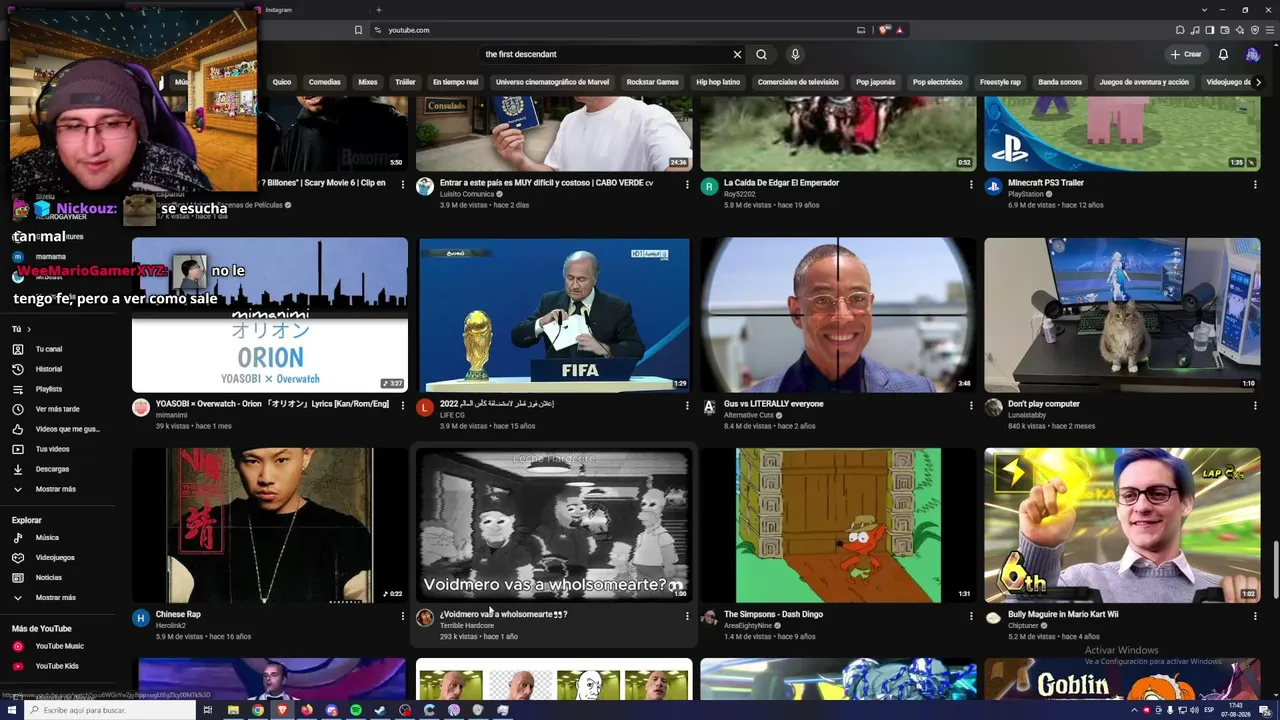Click the magnifying glass search button
The height and width of the screenshot is (720, 1280).
762,54
